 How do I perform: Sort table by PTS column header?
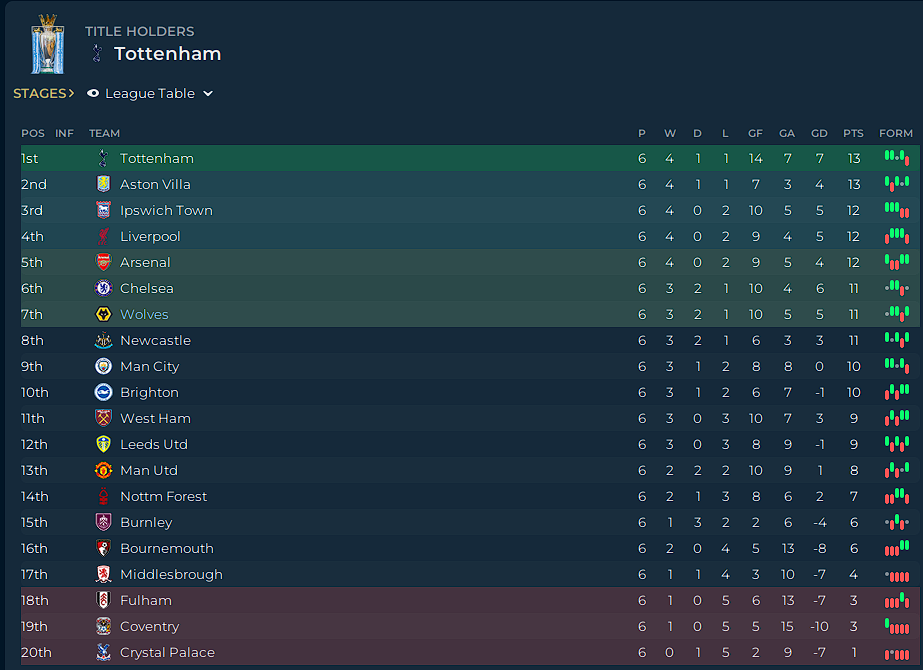(853, 134)
